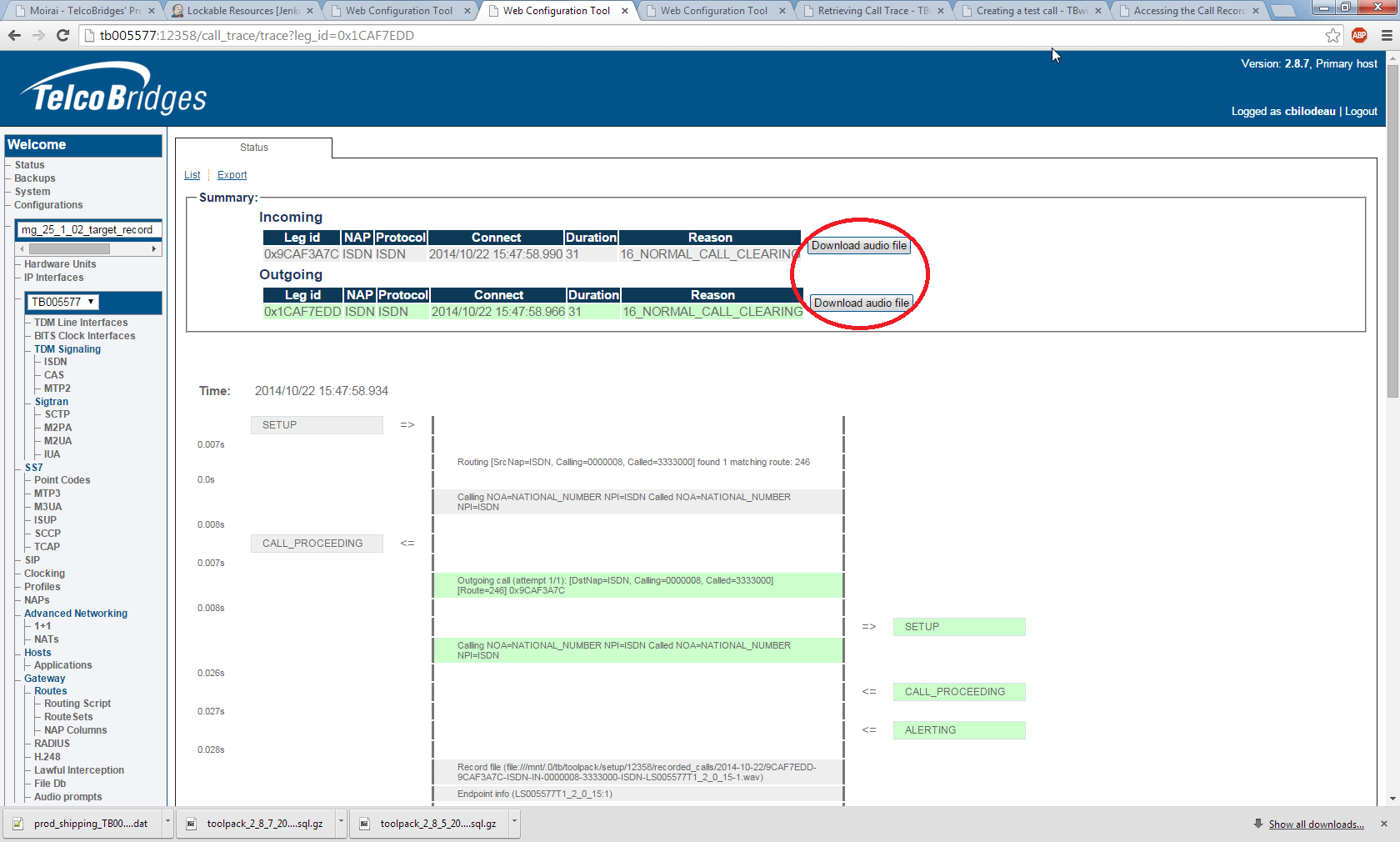
Task: Close the downloads bar
Action: pos(1384,824)
